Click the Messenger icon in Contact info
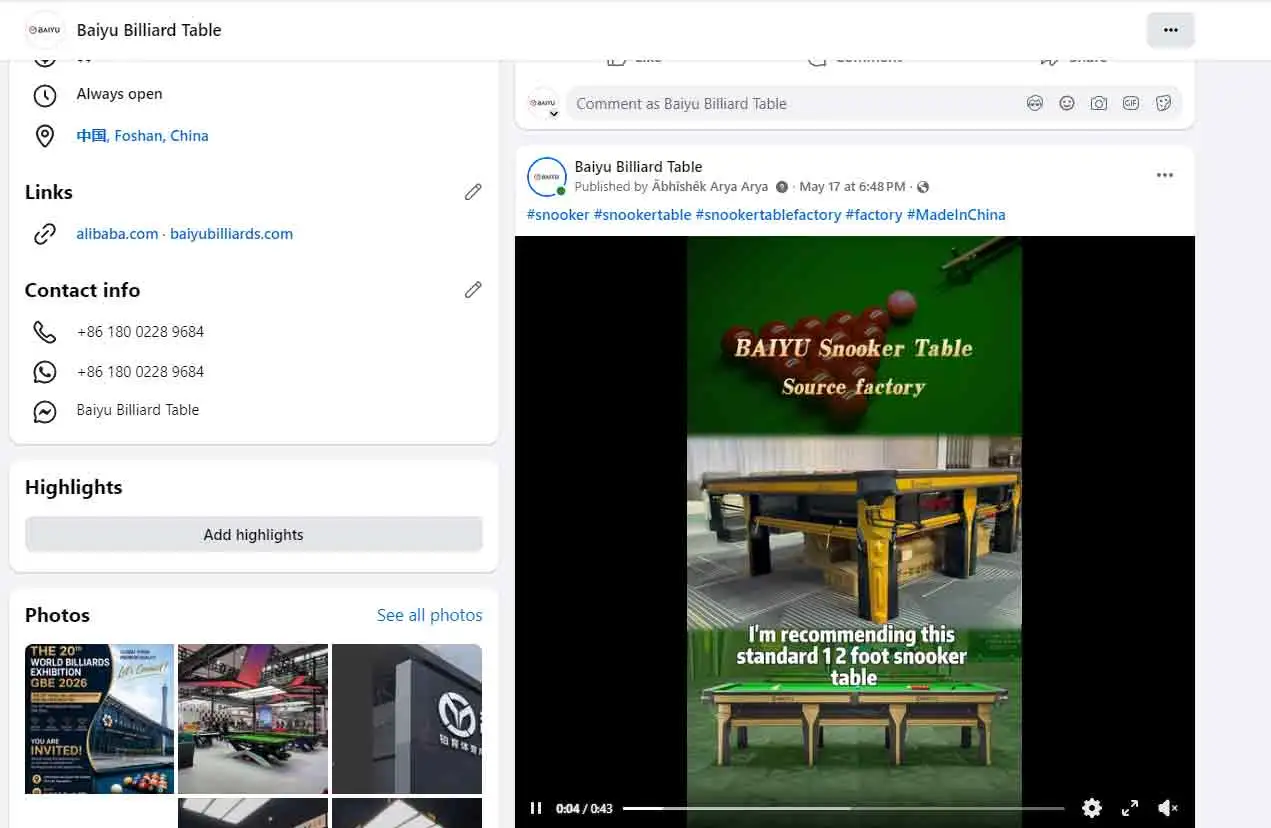The image size is (1271, 828). (45, 411)
